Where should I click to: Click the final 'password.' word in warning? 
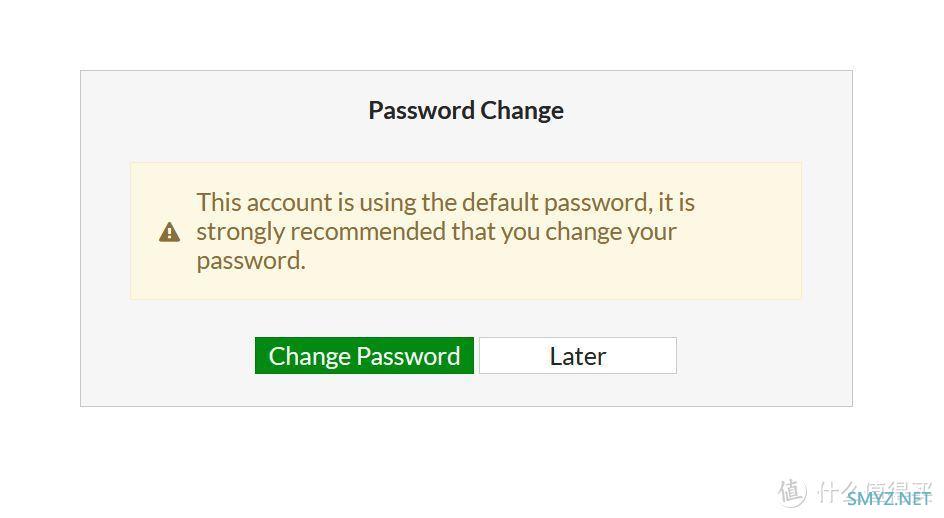pyautogui.click(x=251, y=261)
